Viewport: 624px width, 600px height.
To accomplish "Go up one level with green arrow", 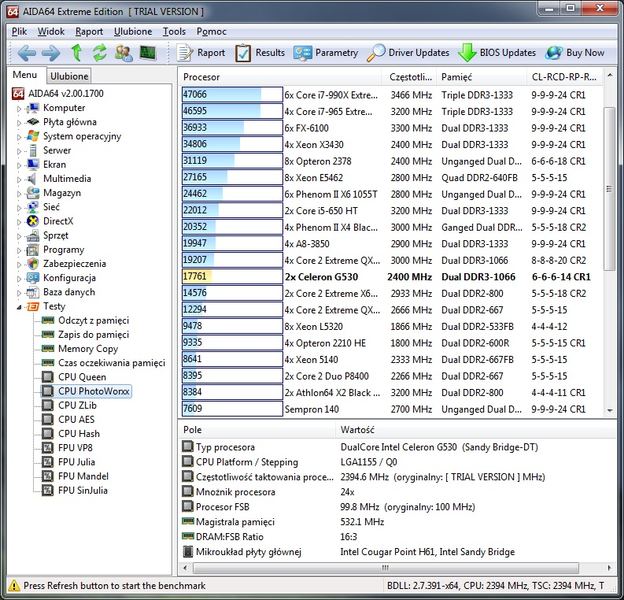I will (76, 53).
